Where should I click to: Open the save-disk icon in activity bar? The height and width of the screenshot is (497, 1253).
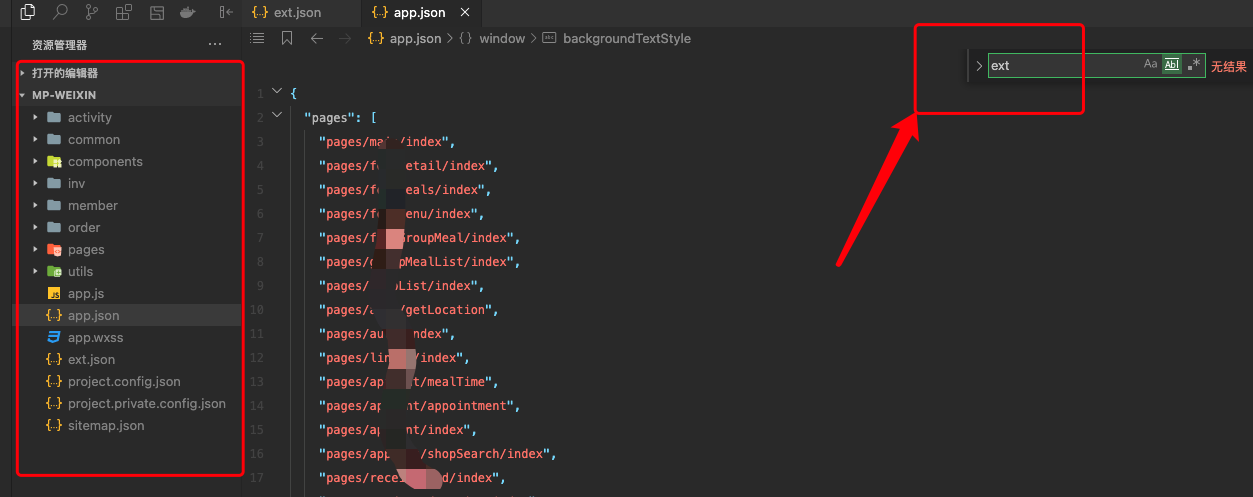pos(156,13)
